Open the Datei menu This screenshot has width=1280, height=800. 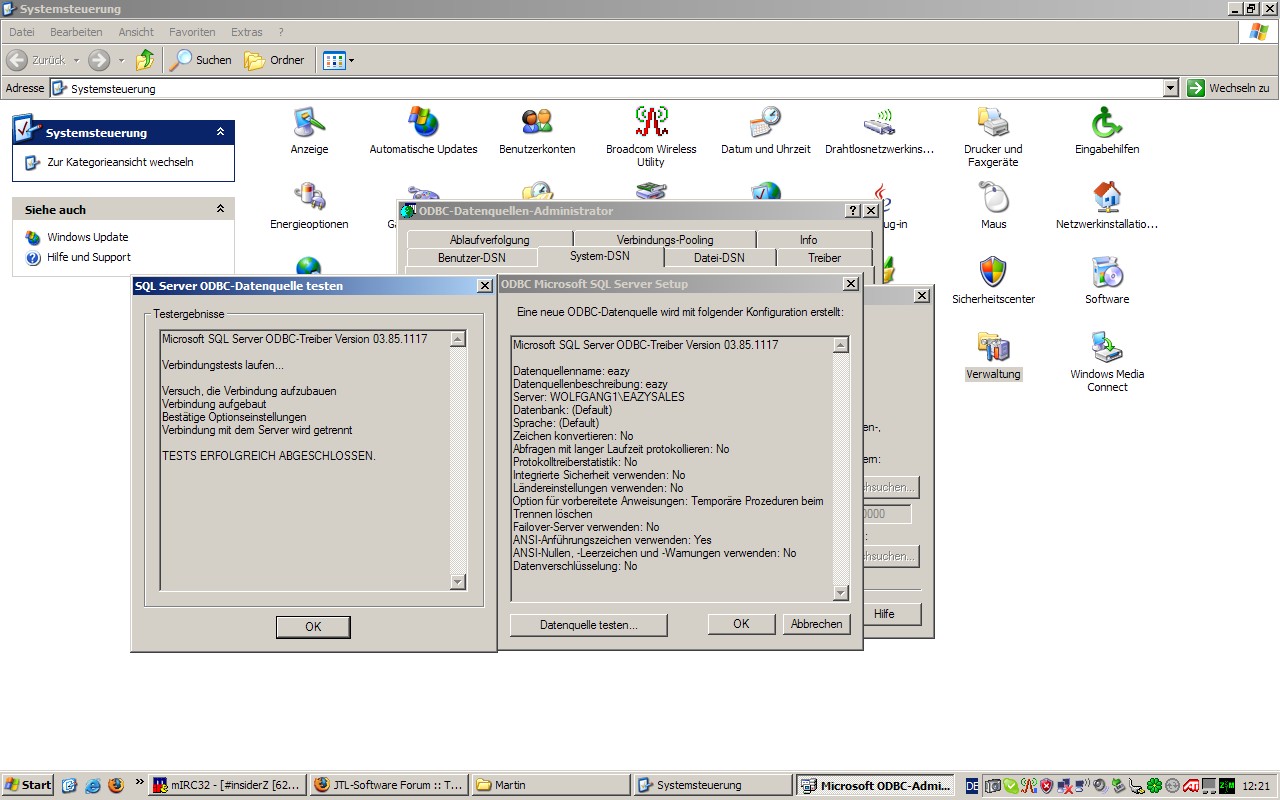pos(21,31)
